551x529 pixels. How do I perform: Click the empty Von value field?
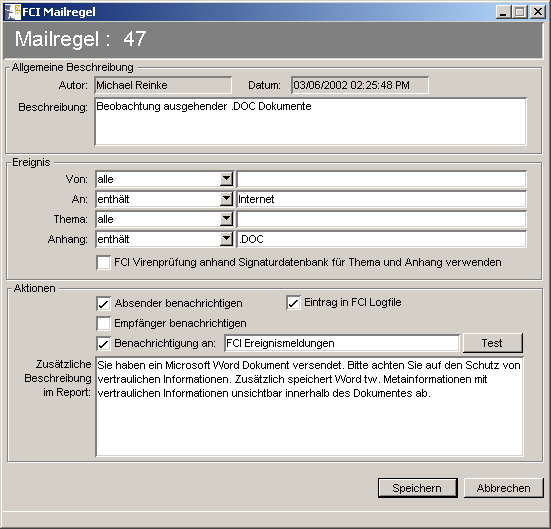click(x=382, y=179)
